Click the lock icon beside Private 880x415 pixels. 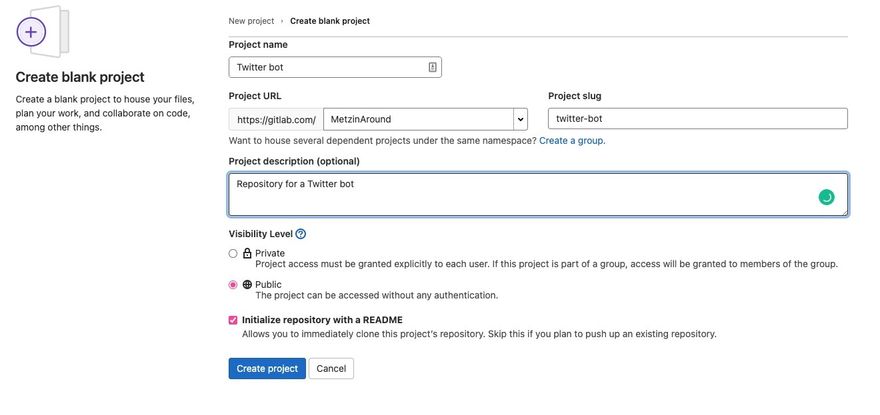coord(247,254)
